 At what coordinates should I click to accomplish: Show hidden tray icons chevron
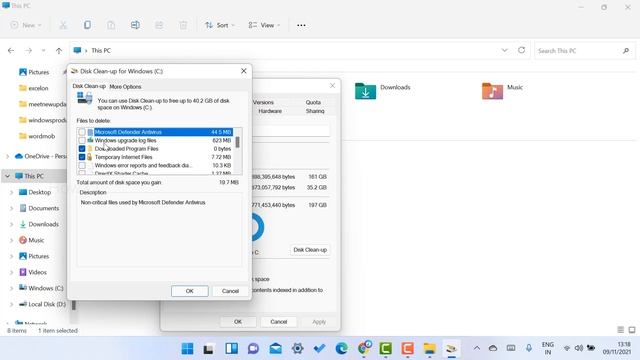[476, 348]
